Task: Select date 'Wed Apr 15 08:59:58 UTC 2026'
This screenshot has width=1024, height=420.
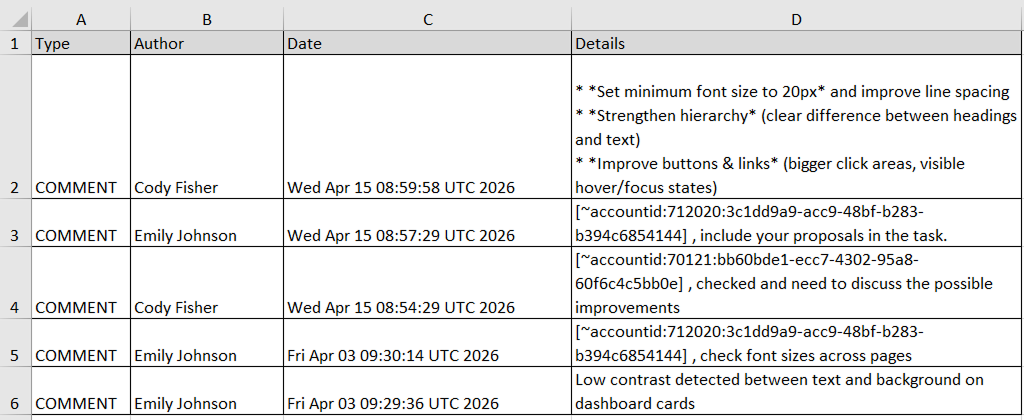Action: pos(428,127)
